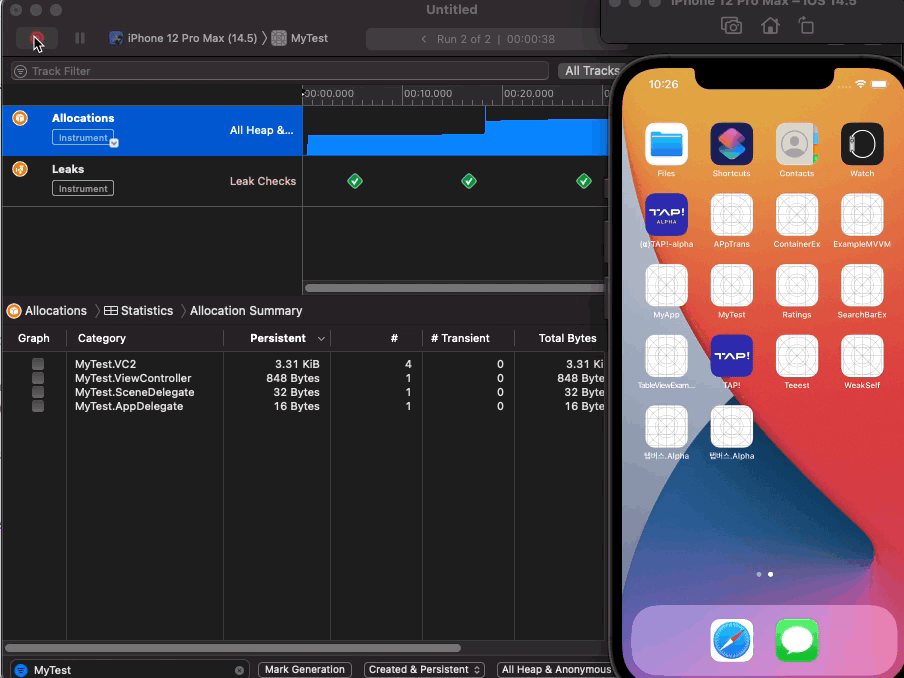
Task: Sort by the Category column header
Action: point(101,338)
